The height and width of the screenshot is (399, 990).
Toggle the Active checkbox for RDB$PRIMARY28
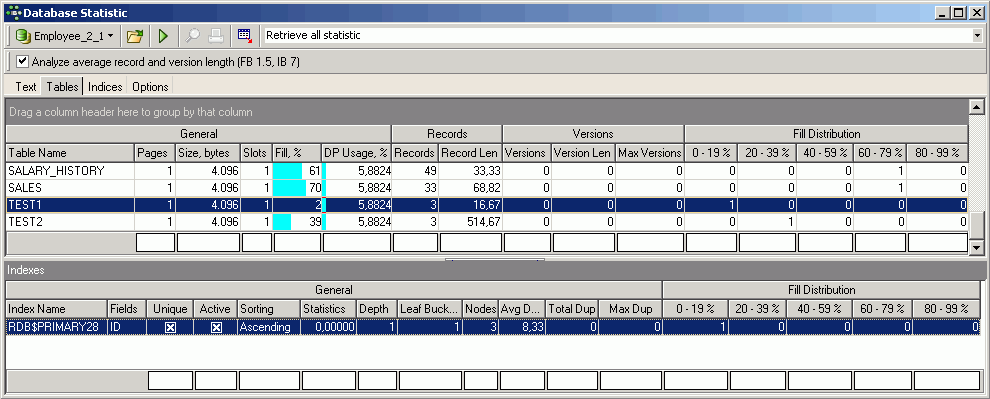pyautogui.click(x=216, y=328)
